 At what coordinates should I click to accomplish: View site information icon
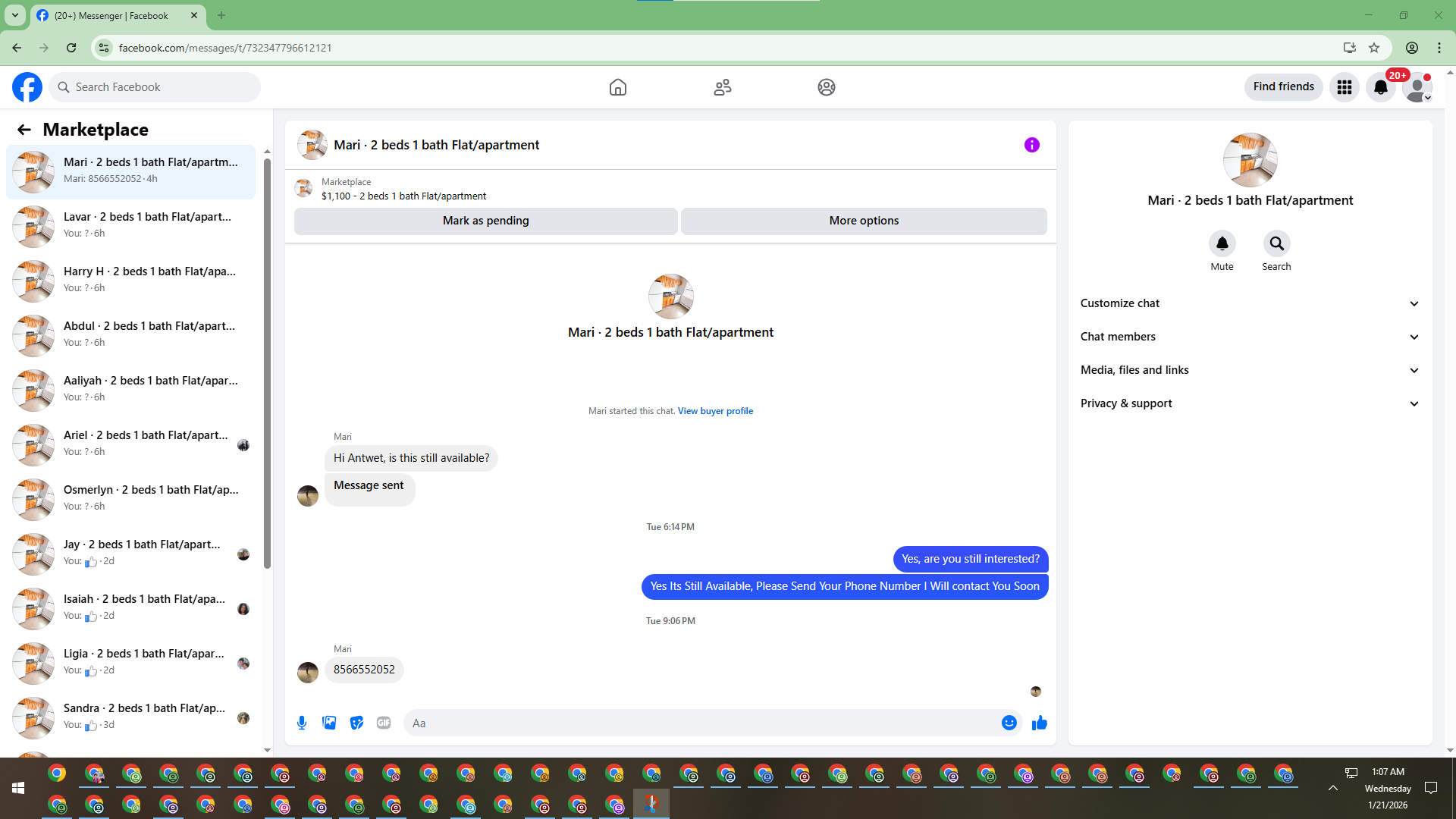point(104,48)
